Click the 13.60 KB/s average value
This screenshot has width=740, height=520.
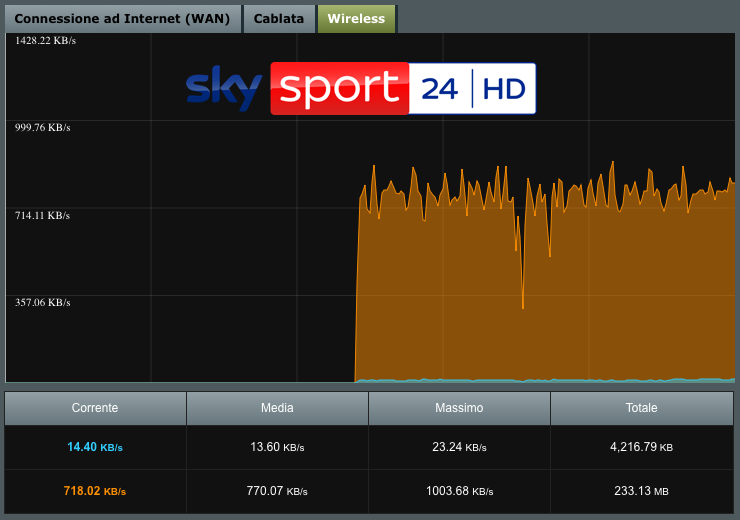(277, 447)
